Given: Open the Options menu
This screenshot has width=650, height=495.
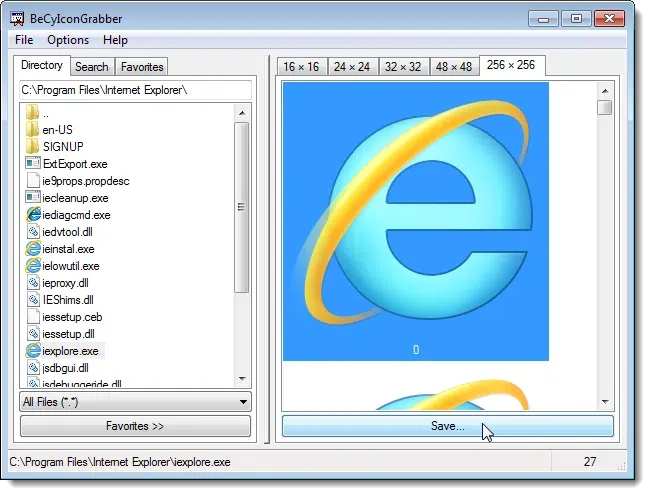Looking at the screenshot, I should point(68,40).
